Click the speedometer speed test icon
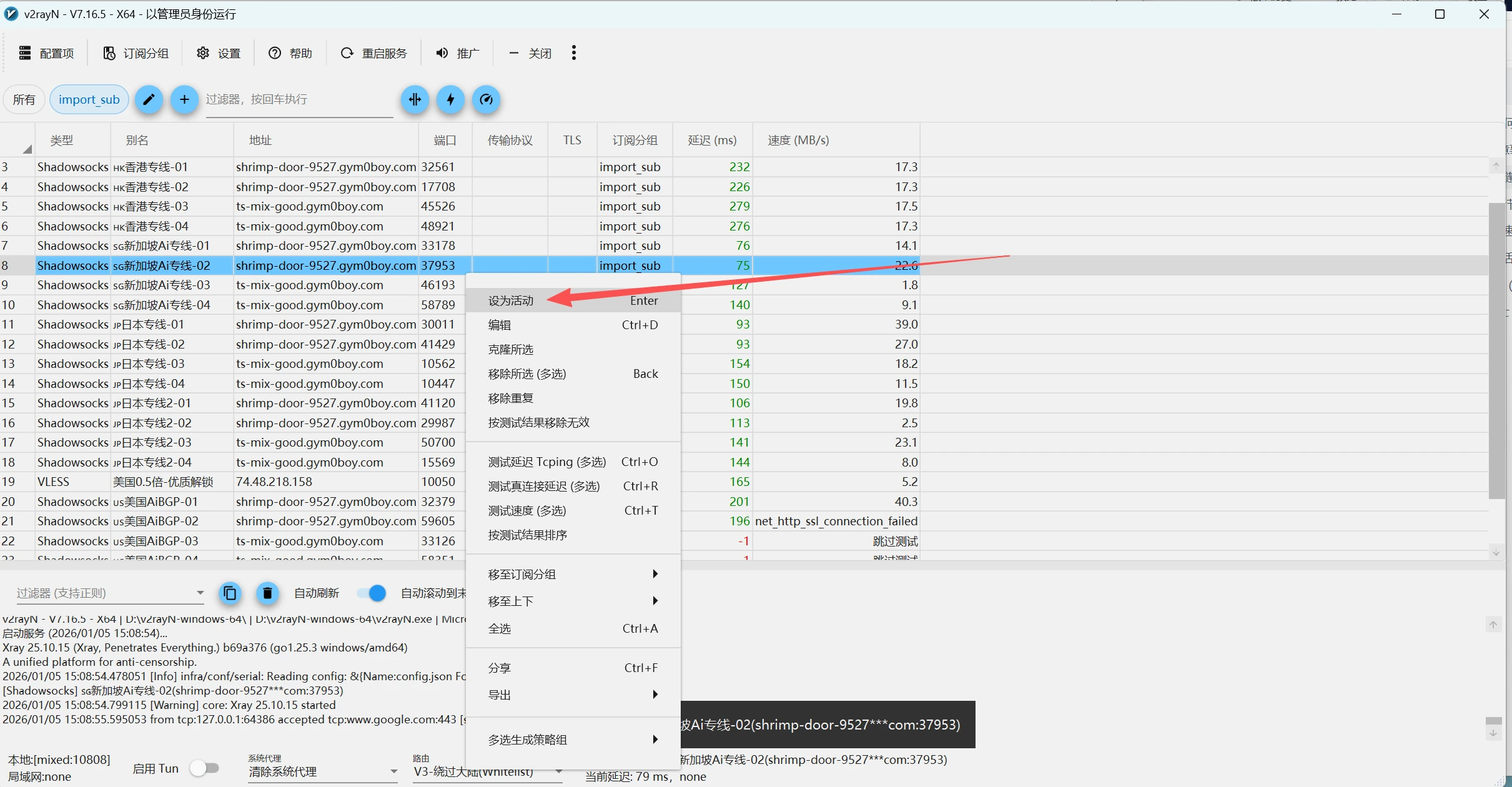This screenshot has height=787, width=1512. point(487,99)
